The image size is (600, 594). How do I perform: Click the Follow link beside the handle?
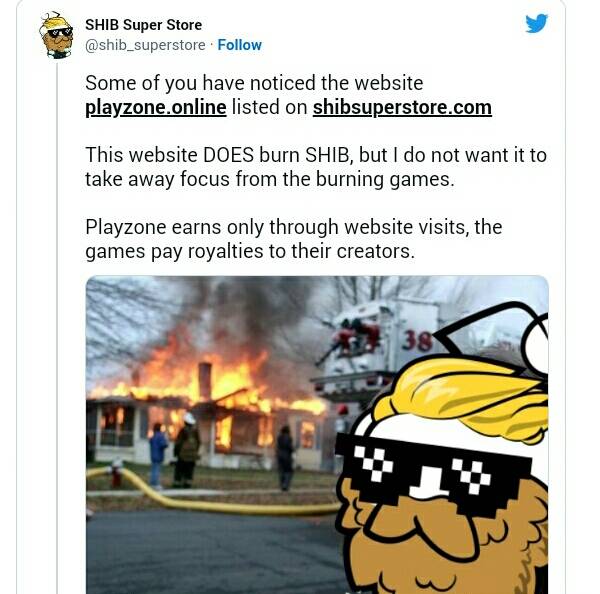[x=240, y=45]
